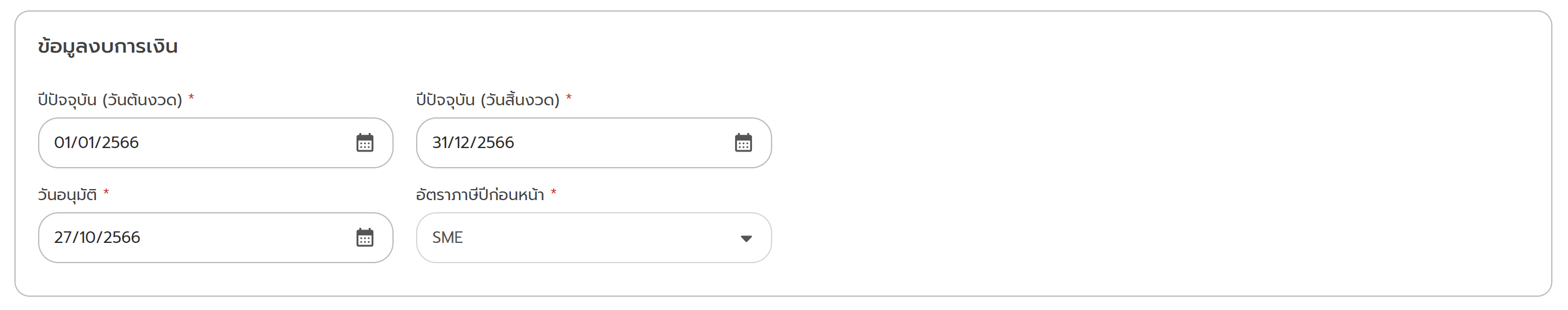Image resolution: width=1568 pixels, height=310 pixels.
Task: Click required asterisk beside วันสิ้นงวด label
Action: click(x=569, y=97)
